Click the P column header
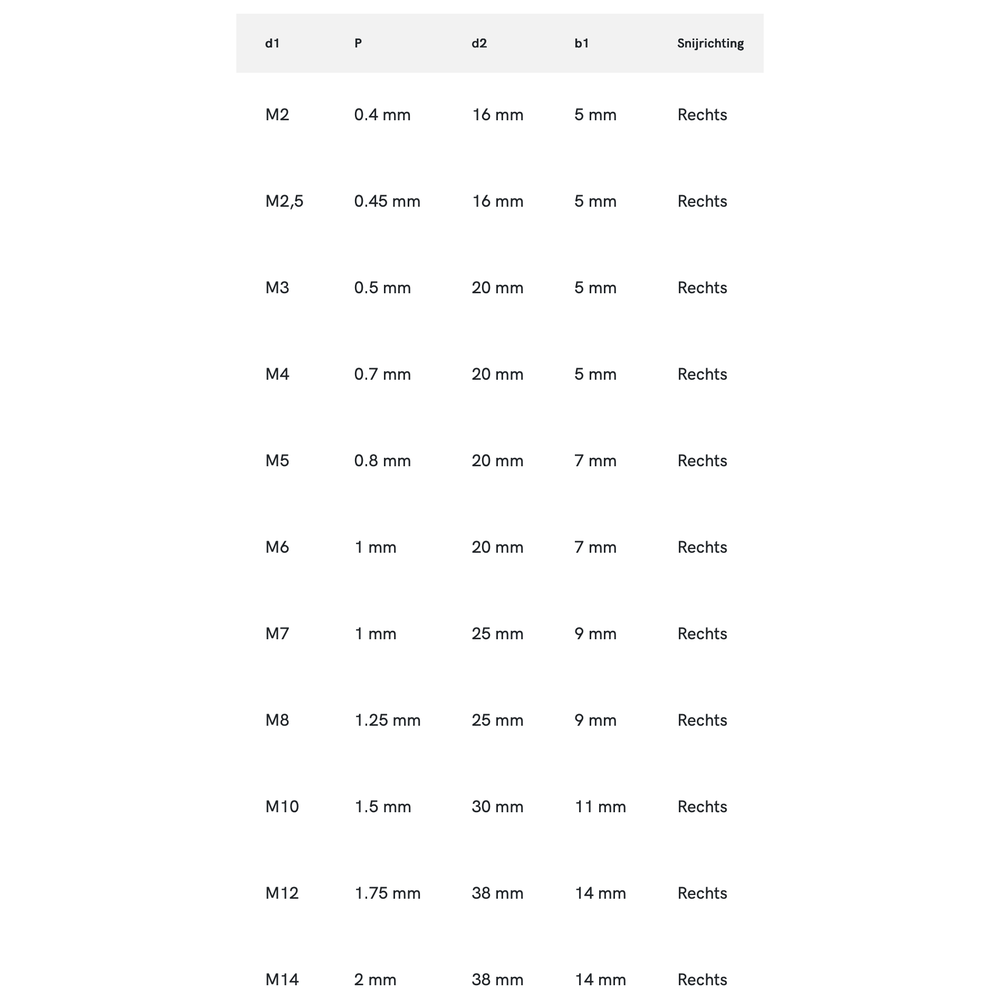Viewport: 1000px width, 1000px height. [x=358, y=44]
